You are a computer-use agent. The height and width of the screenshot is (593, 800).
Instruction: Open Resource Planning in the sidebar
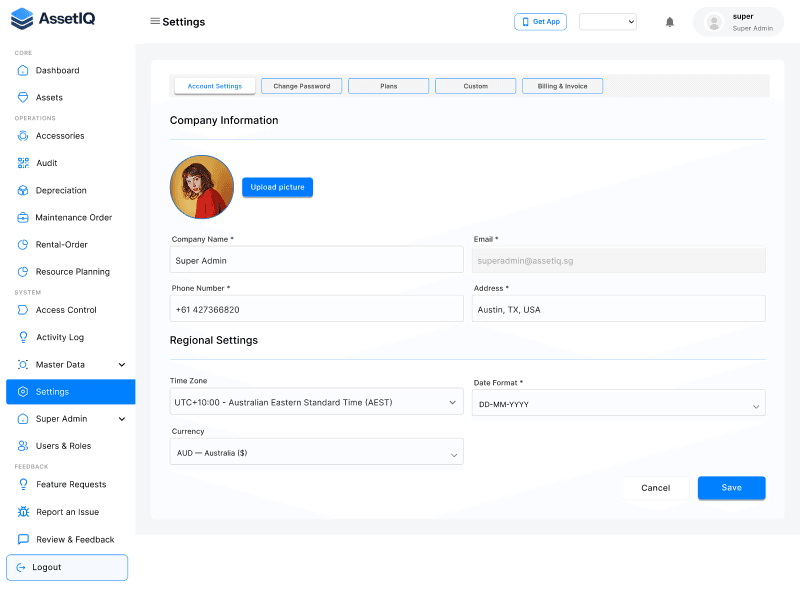pos(70,272)
